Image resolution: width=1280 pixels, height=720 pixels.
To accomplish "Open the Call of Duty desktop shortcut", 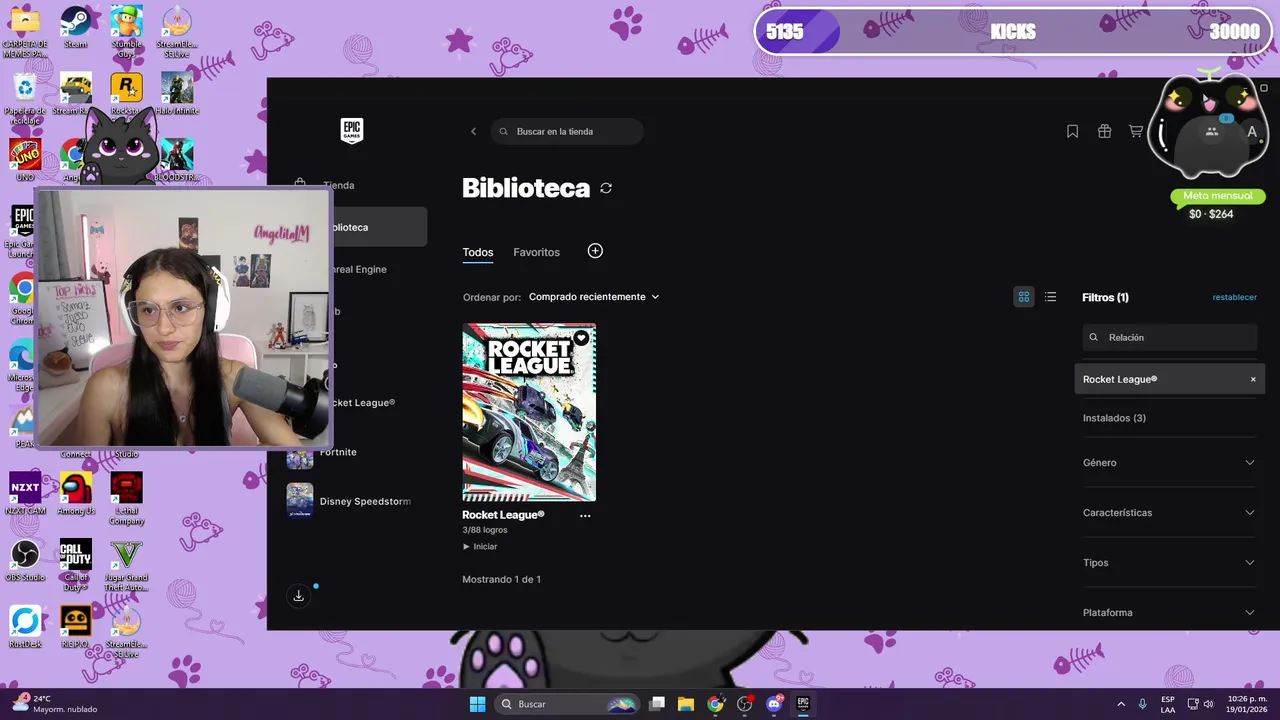I will tap(75, 565).
